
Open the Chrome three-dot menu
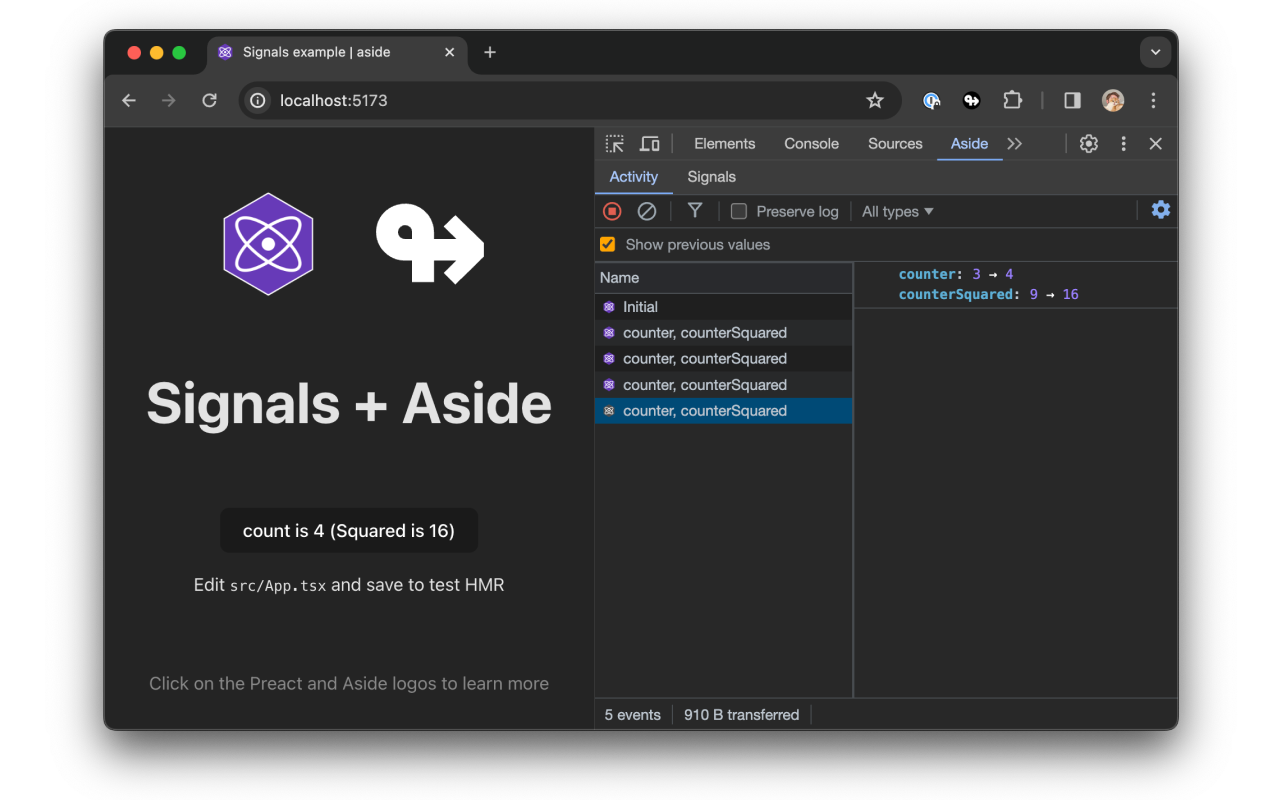point(1153,100)
